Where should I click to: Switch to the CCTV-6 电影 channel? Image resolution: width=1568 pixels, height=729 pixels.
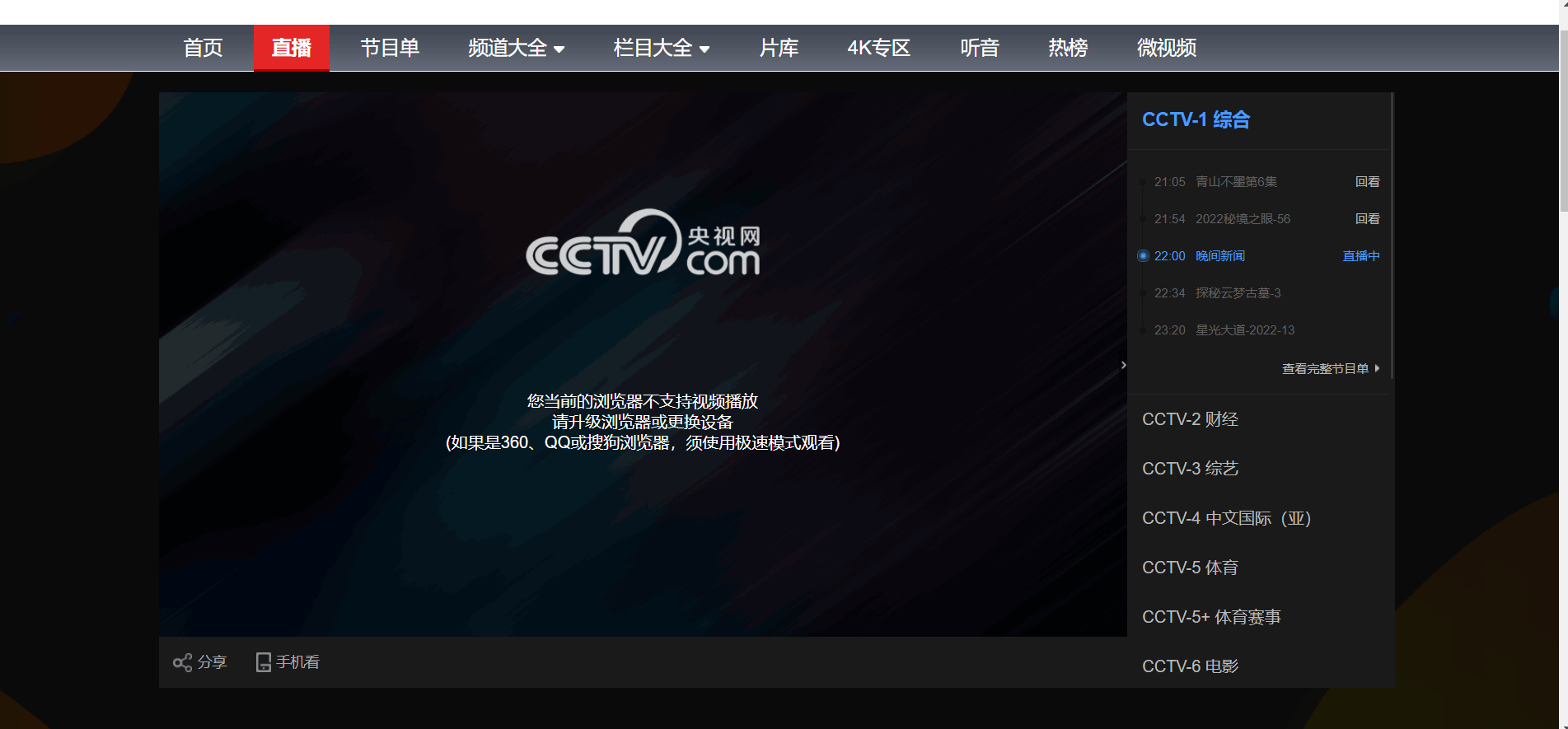[1190, 666]
